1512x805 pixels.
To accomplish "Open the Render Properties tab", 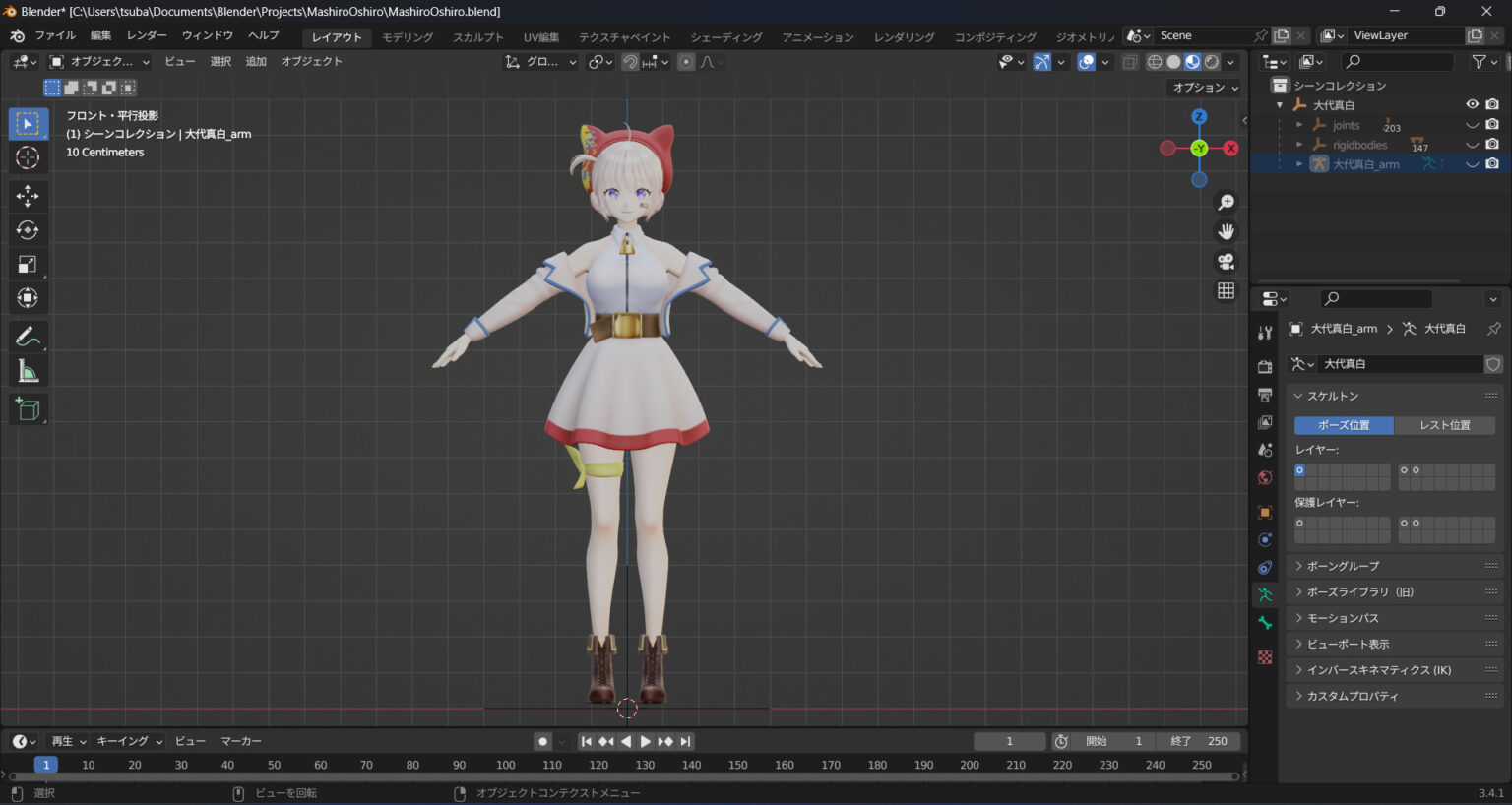I will (x=1264, y=366).
